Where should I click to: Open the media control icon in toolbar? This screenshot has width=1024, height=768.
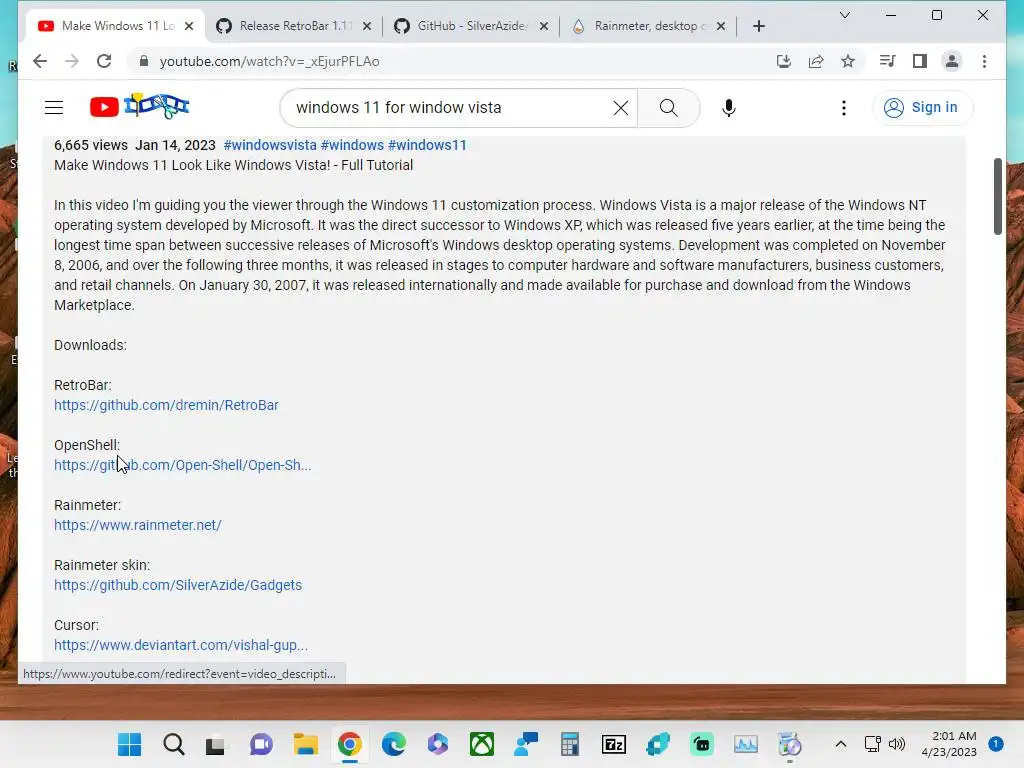(x=888, y=61)
